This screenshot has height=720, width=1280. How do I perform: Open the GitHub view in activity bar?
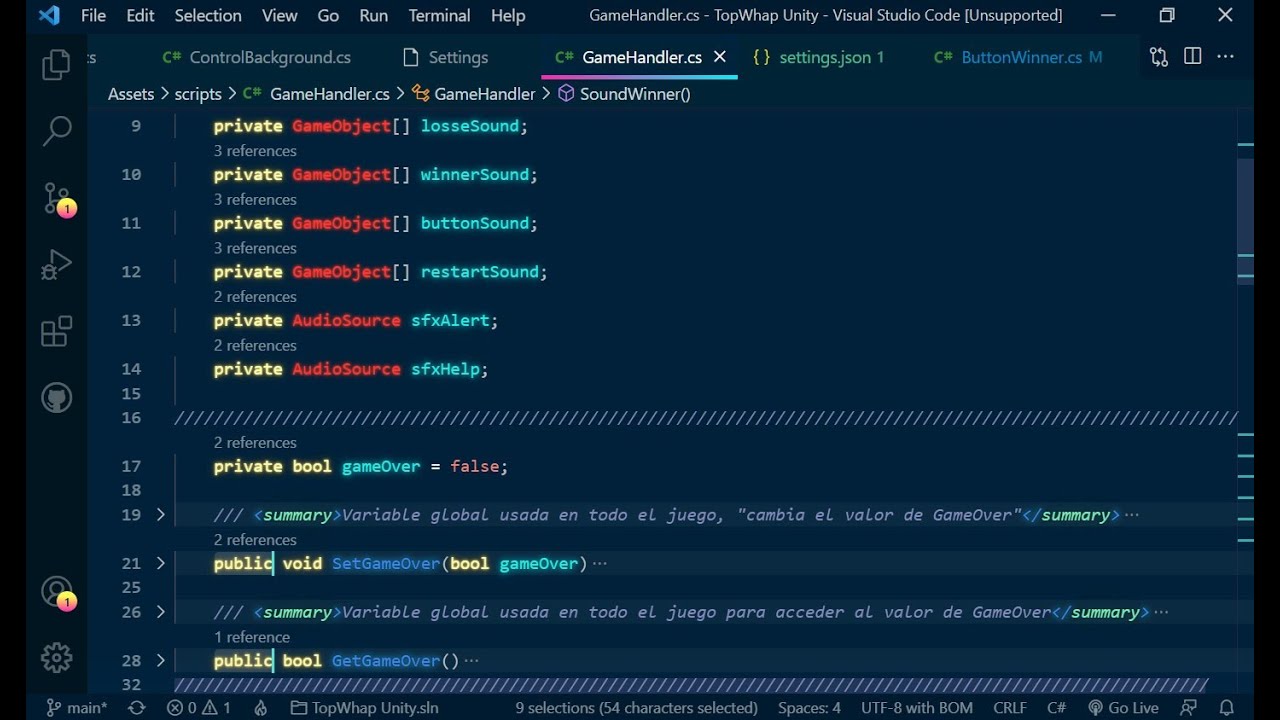coord(57,398)
